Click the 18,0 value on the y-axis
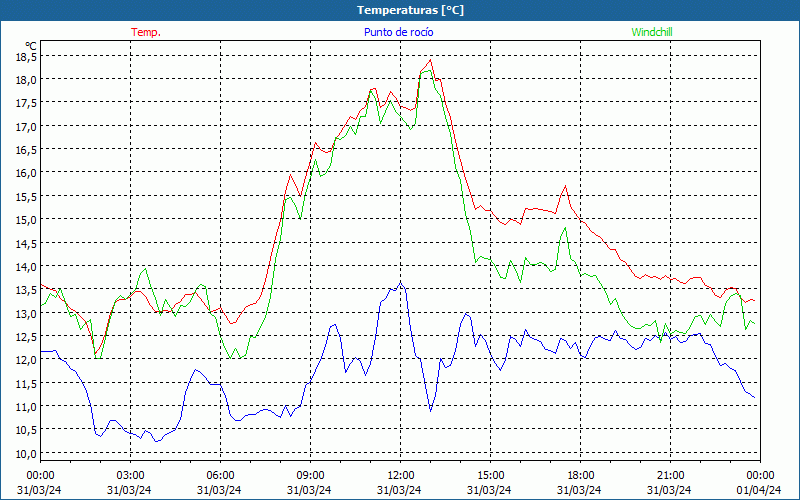 coord(26,80)
